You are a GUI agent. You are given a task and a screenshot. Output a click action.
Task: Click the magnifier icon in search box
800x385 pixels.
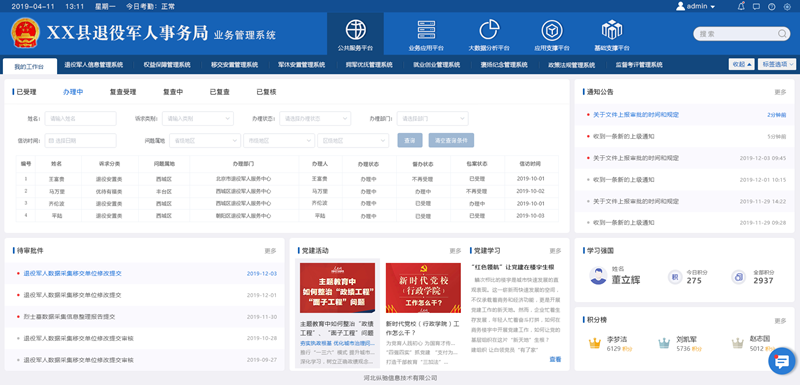(782, 34)
